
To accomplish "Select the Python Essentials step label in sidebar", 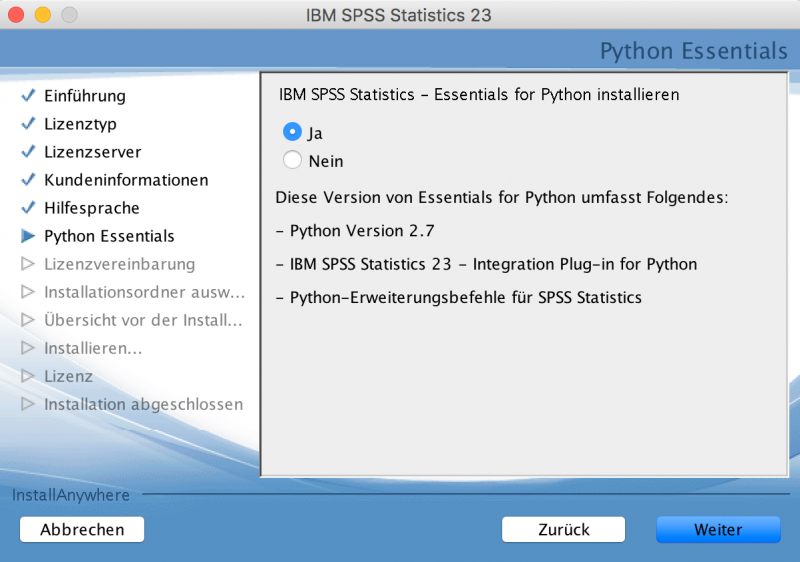I will pos(109,236).
